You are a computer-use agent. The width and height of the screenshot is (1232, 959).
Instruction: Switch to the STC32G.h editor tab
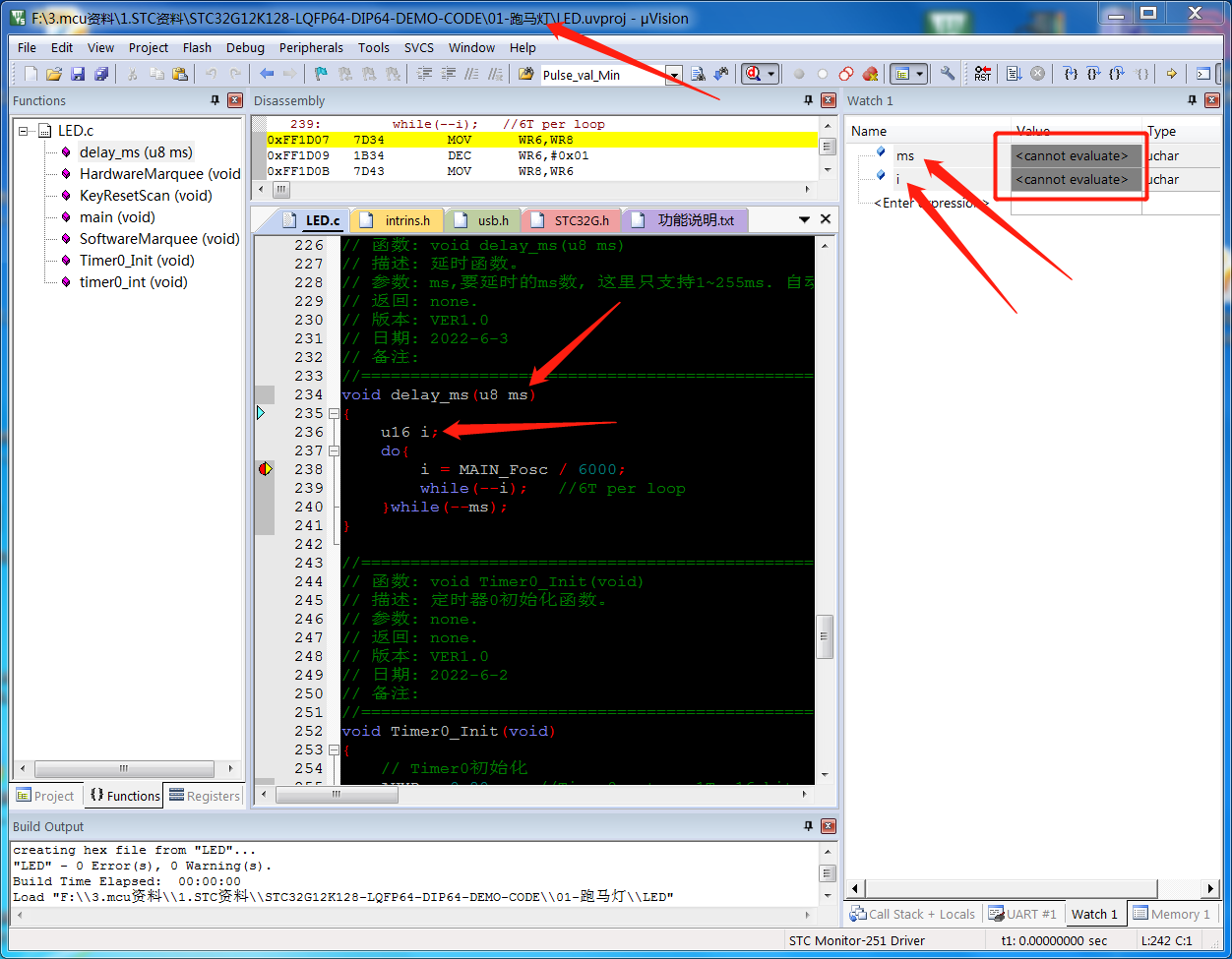tap(572, 220)
